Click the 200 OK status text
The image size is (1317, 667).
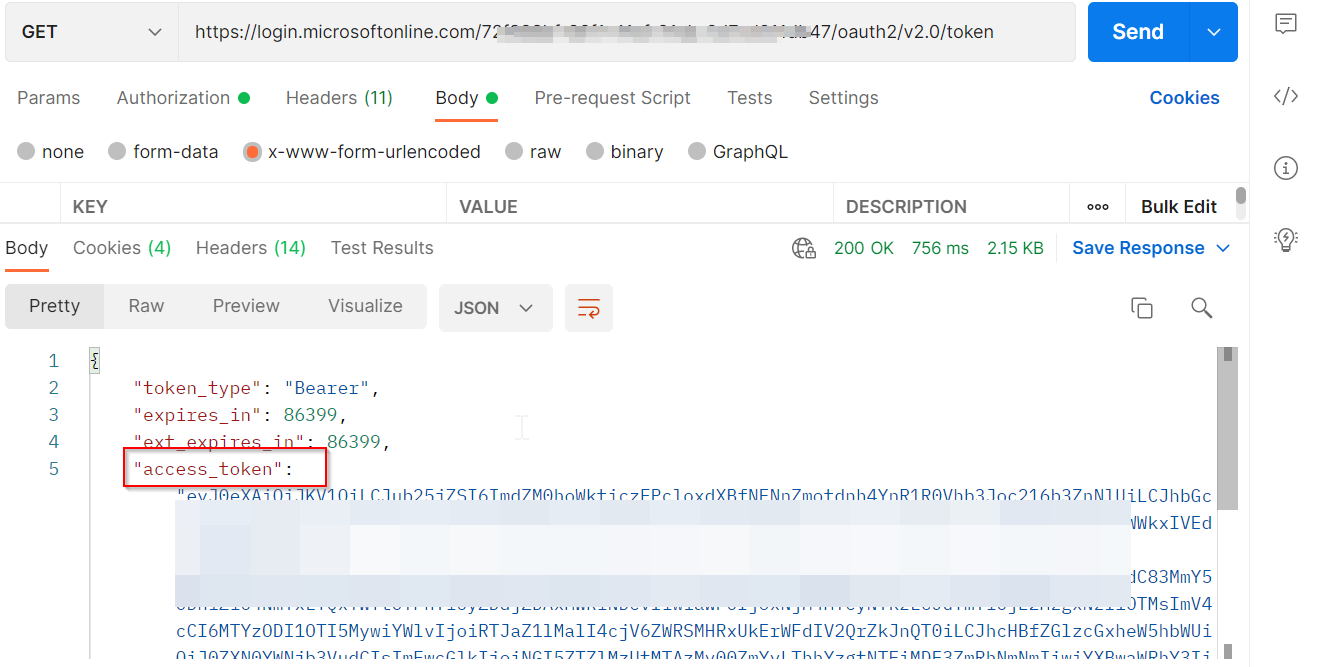864,248
